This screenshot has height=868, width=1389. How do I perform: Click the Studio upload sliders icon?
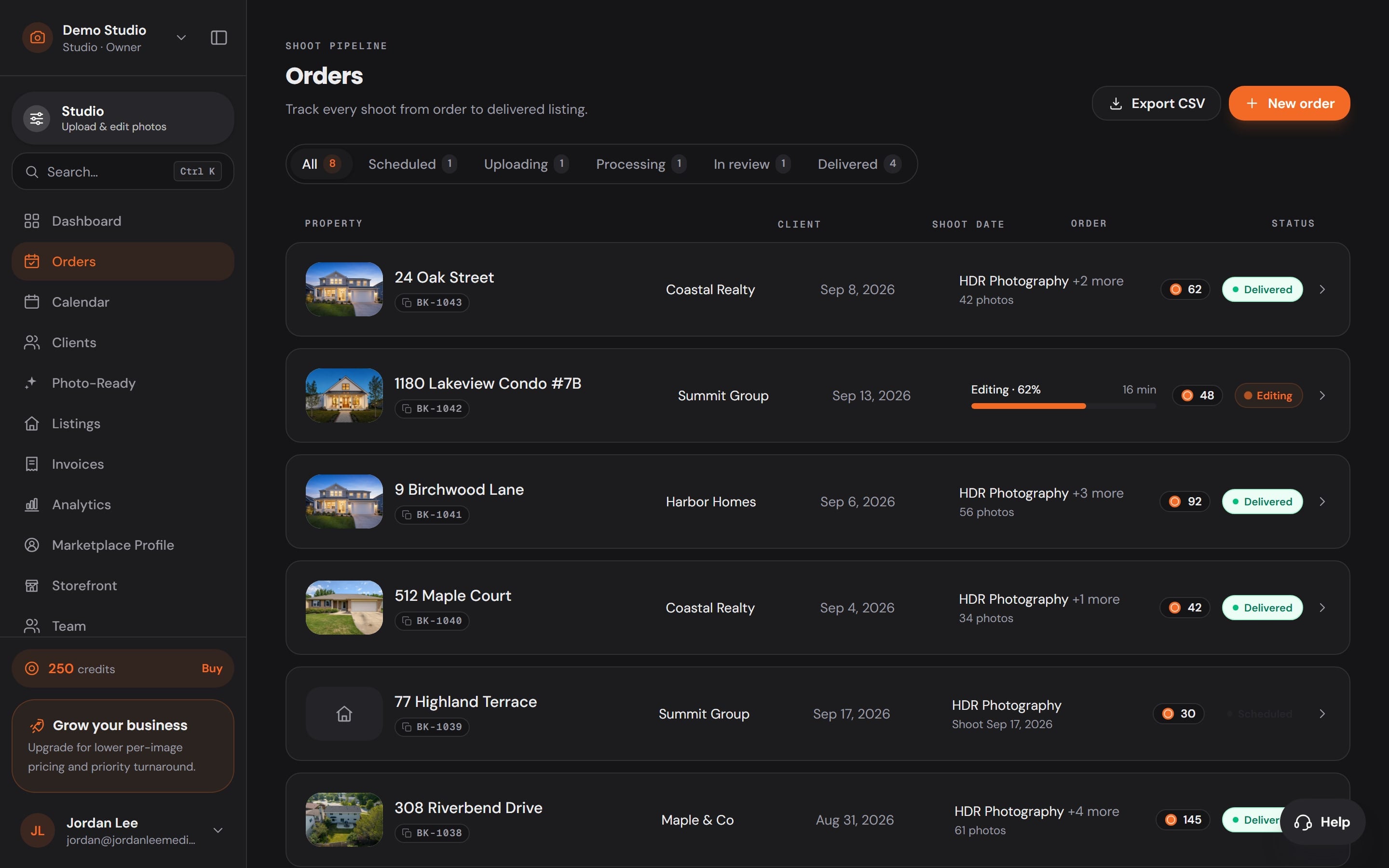[37, 118]
